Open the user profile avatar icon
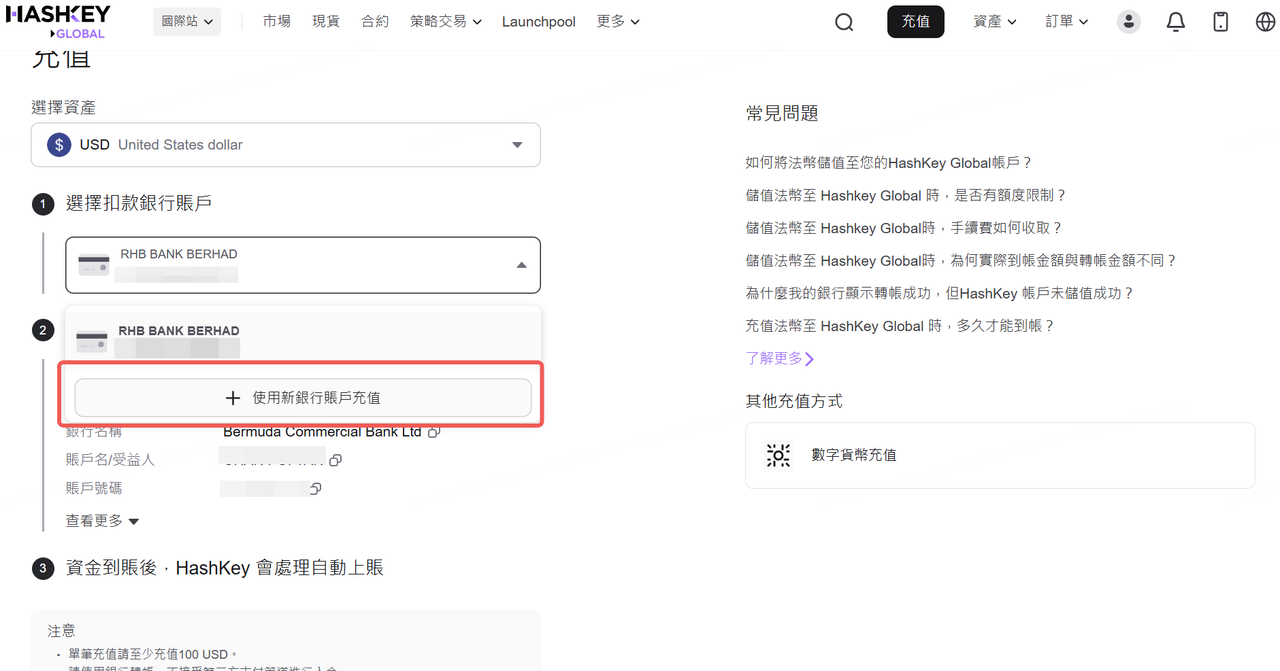This screenshot has width=1280, height=671. click(x=1129, y=21)
